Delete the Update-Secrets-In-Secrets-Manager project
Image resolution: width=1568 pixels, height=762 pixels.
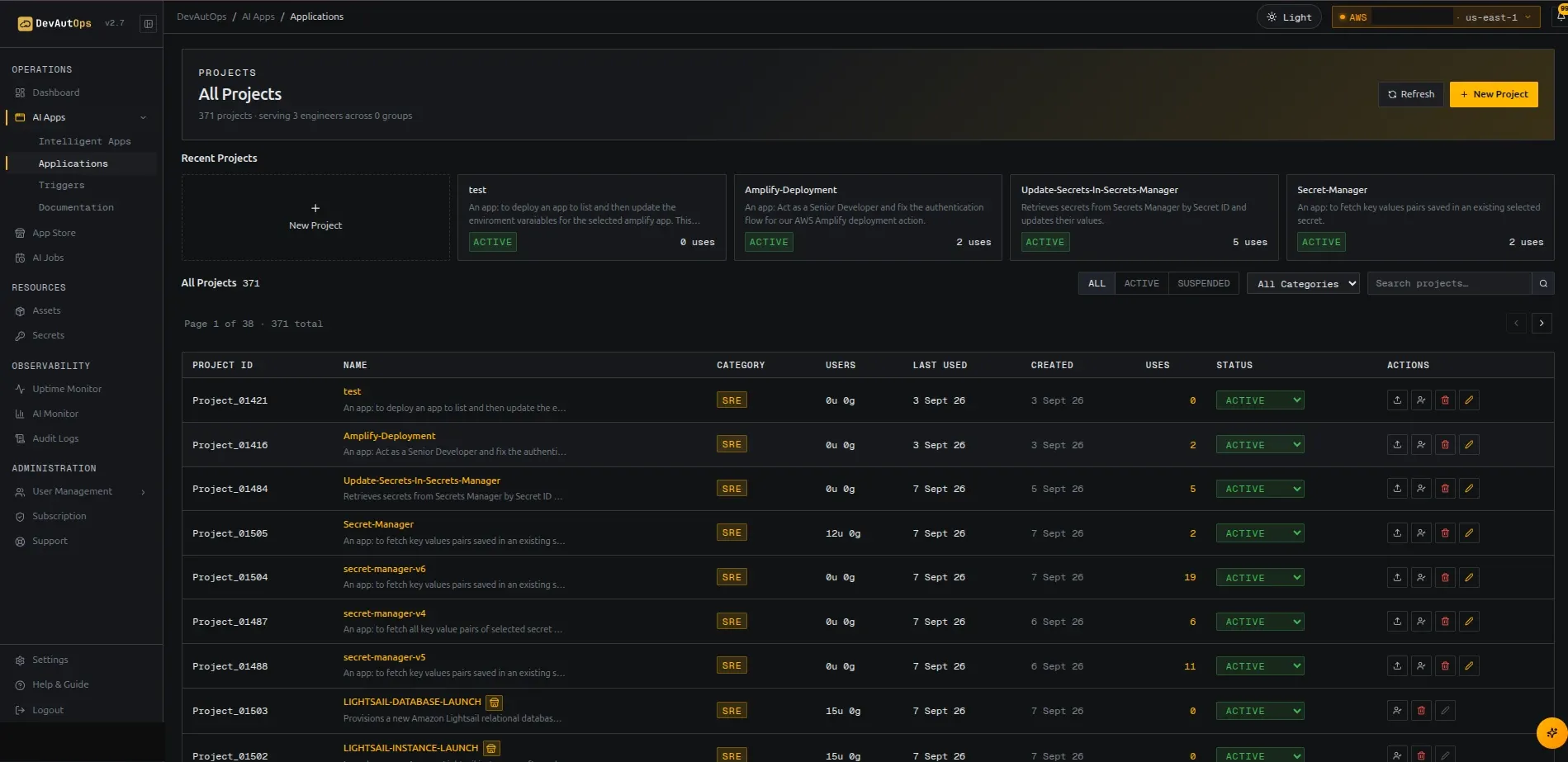[x=1445, y=489]
